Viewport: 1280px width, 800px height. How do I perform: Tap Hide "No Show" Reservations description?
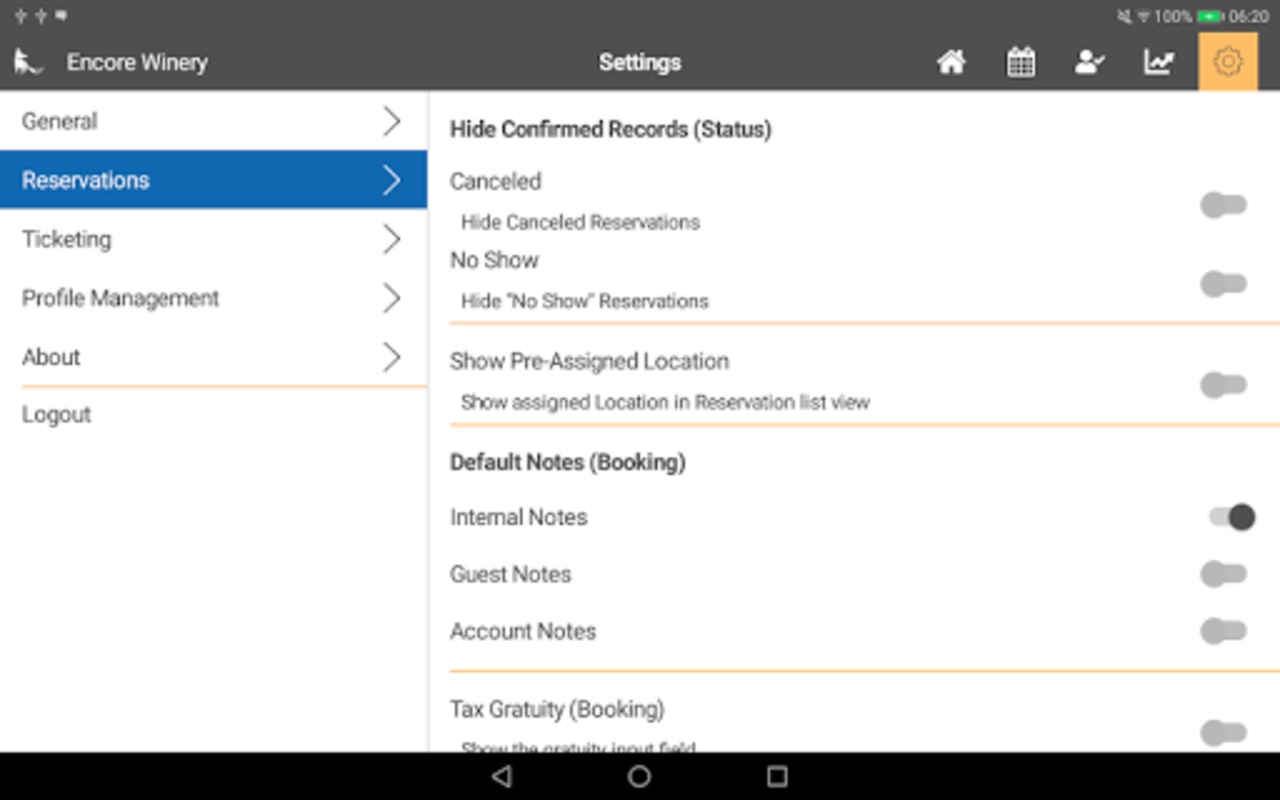click(x=585, y=301)
